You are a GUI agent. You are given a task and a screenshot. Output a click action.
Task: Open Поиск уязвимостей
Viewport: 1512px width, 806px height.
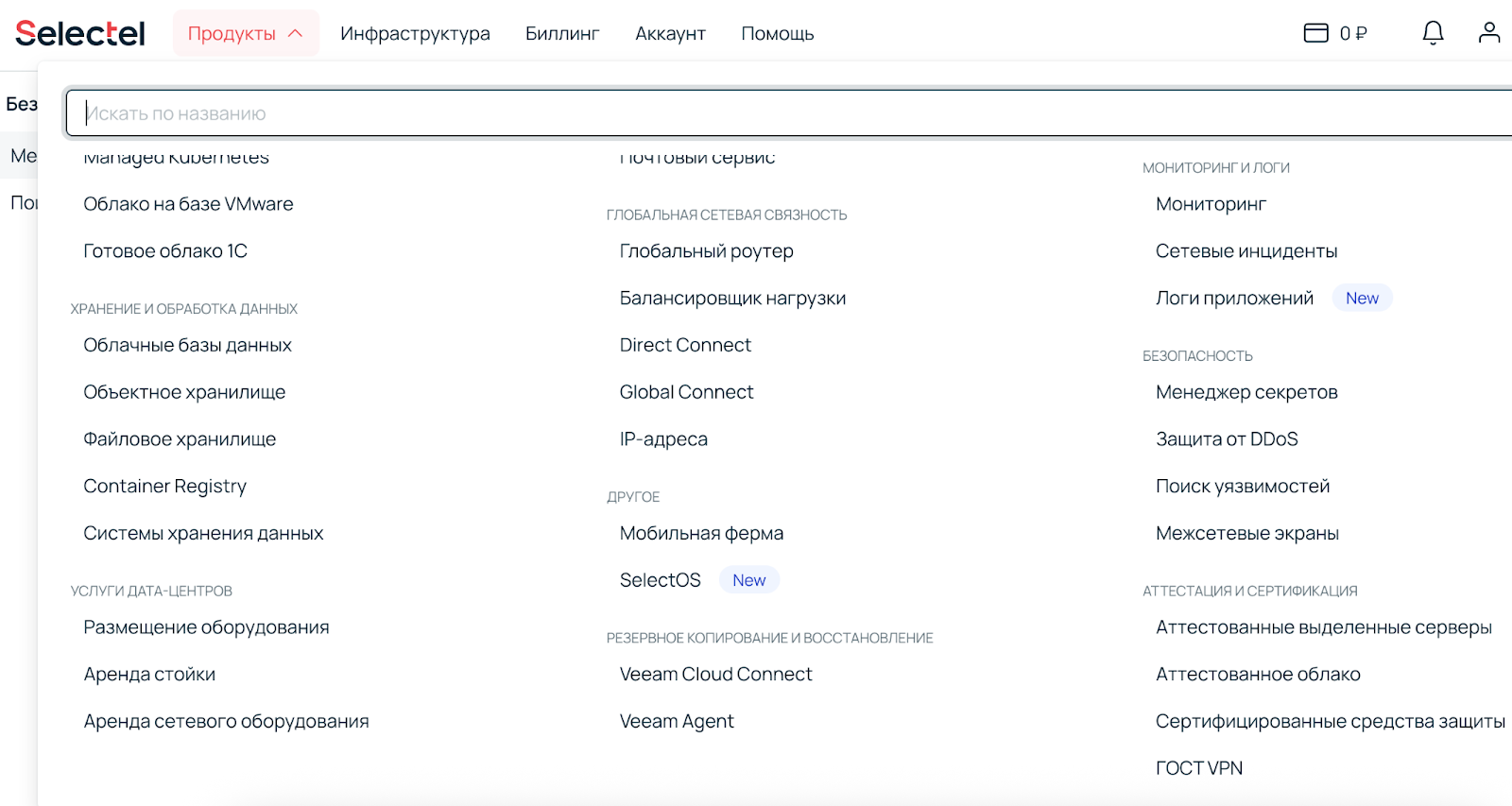1243,486
